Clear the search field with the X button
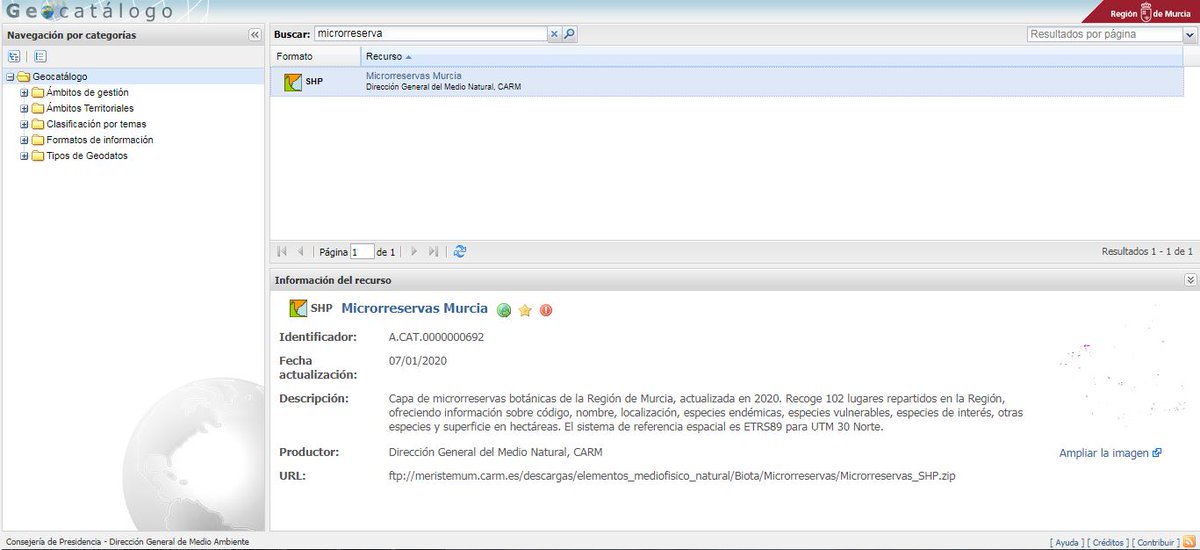This screenshot has height=550, width=1200. coord(555,34)
